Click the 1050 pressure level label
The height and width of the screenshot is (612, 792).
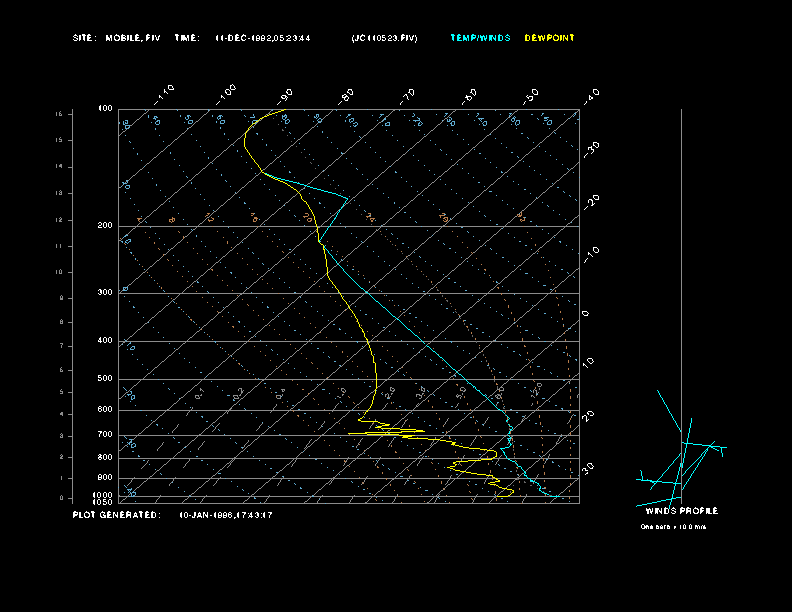coord(103,502)
